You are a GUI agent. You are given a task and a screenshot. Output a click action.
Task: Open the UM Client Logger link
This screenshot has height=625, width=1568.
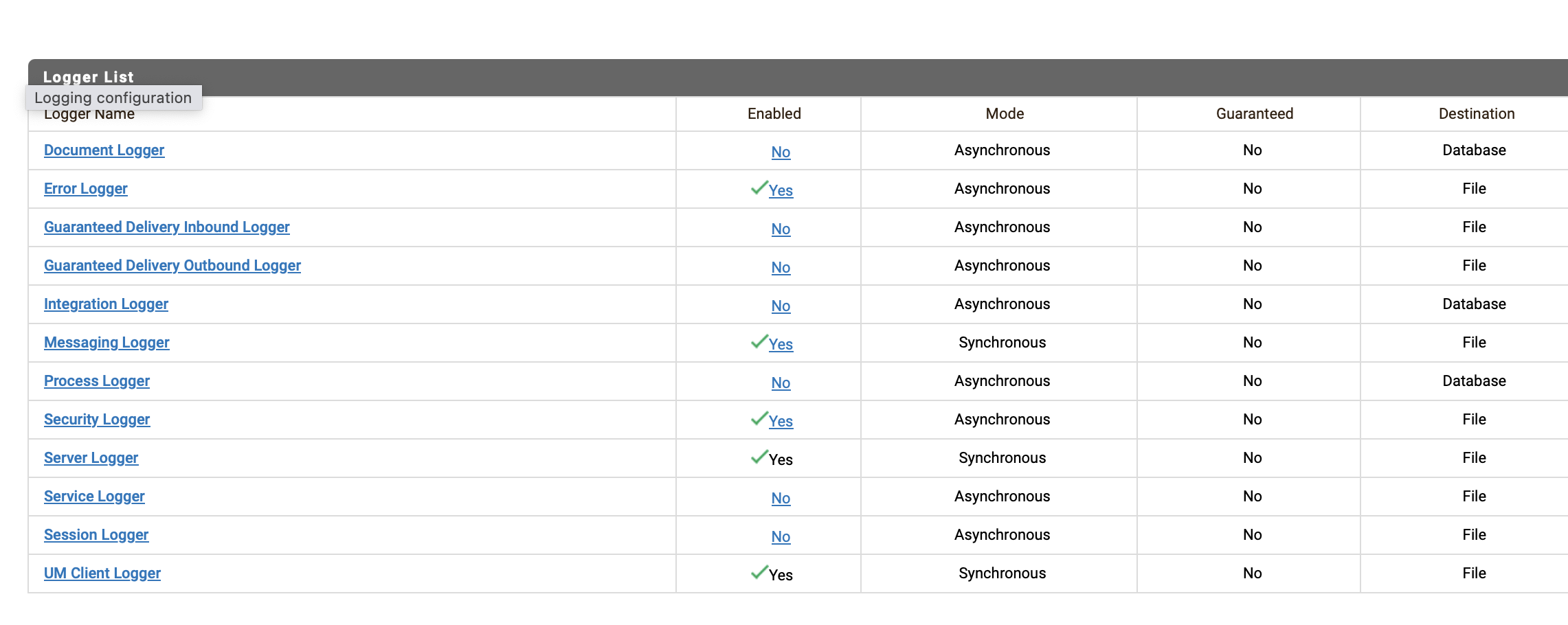(x=102, y=573)
